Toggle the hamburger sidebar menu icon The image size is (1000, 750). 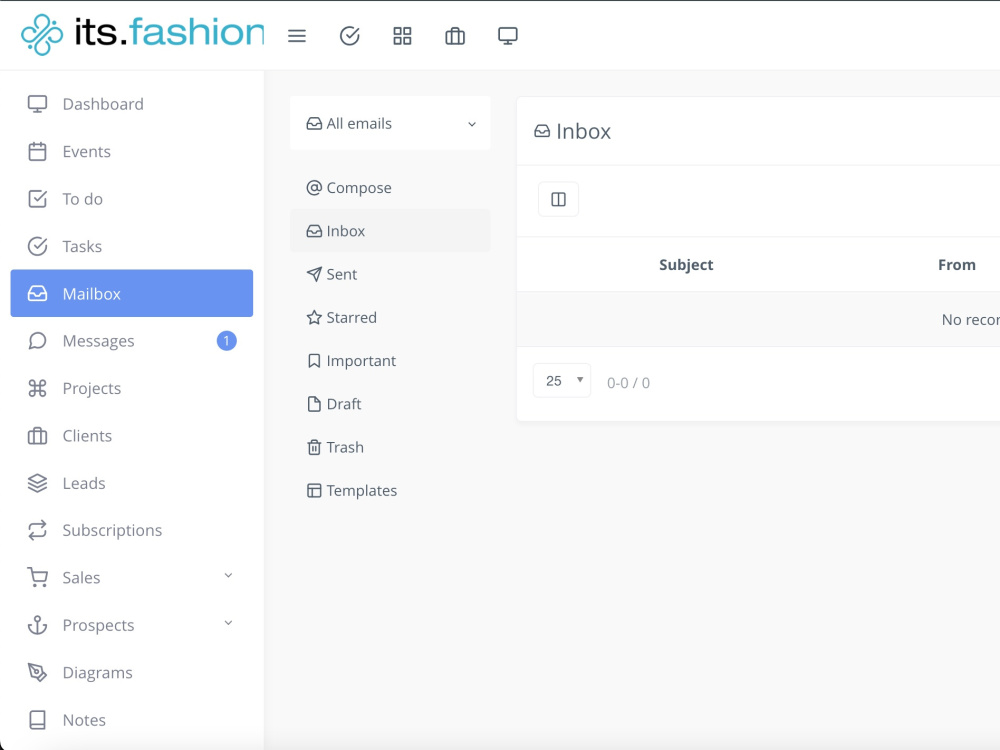297,36
